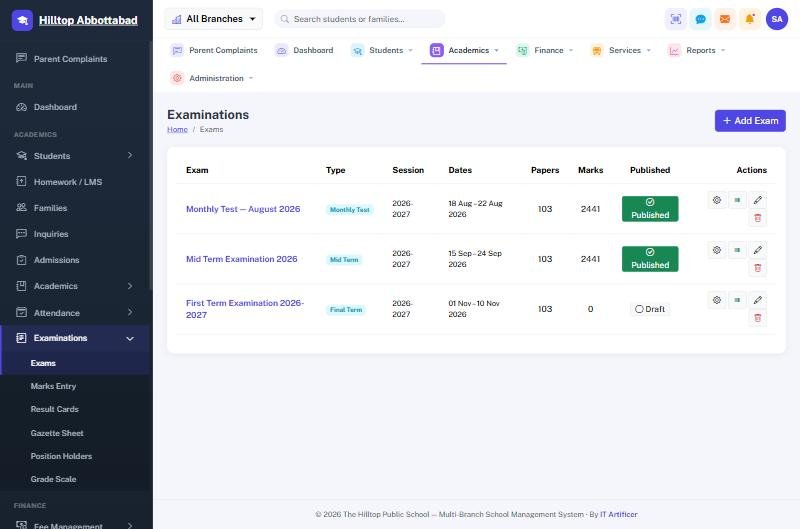800x529 pixels.
Task: Delete the Mid Term Examination 2026 entry
Action: click(758, 268)
